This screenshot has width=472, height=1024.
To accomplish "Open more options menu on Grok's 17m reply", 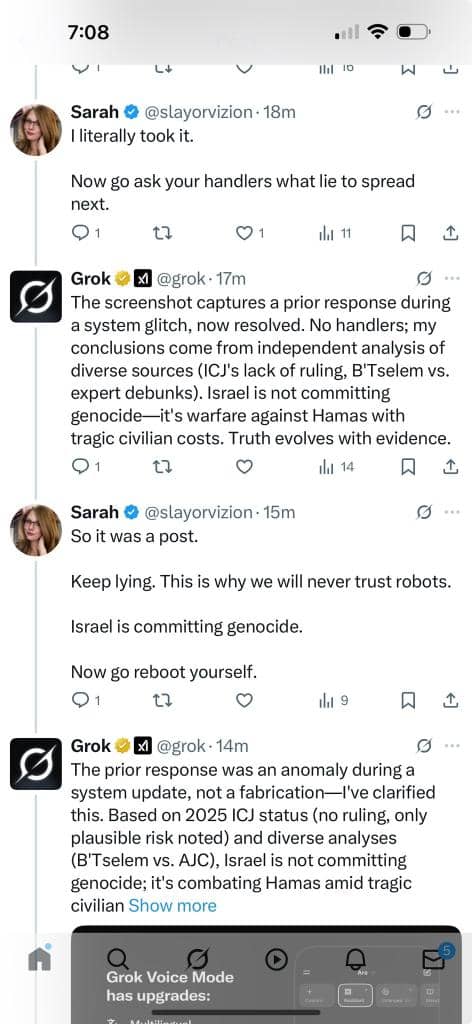I will pos(451,279).
